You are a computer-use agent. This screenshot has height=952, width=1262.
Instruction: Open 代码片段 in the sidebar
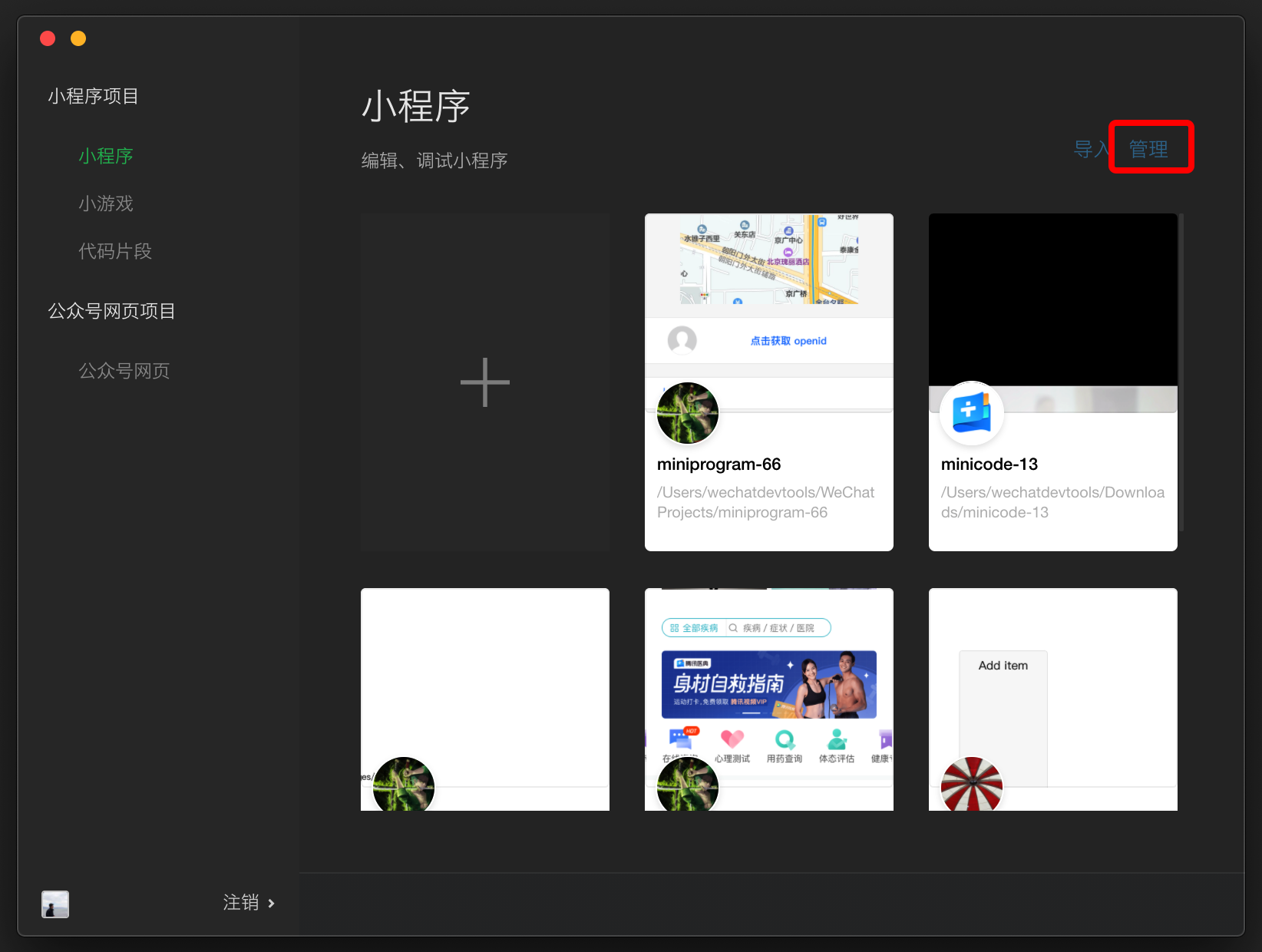point(115,251)
